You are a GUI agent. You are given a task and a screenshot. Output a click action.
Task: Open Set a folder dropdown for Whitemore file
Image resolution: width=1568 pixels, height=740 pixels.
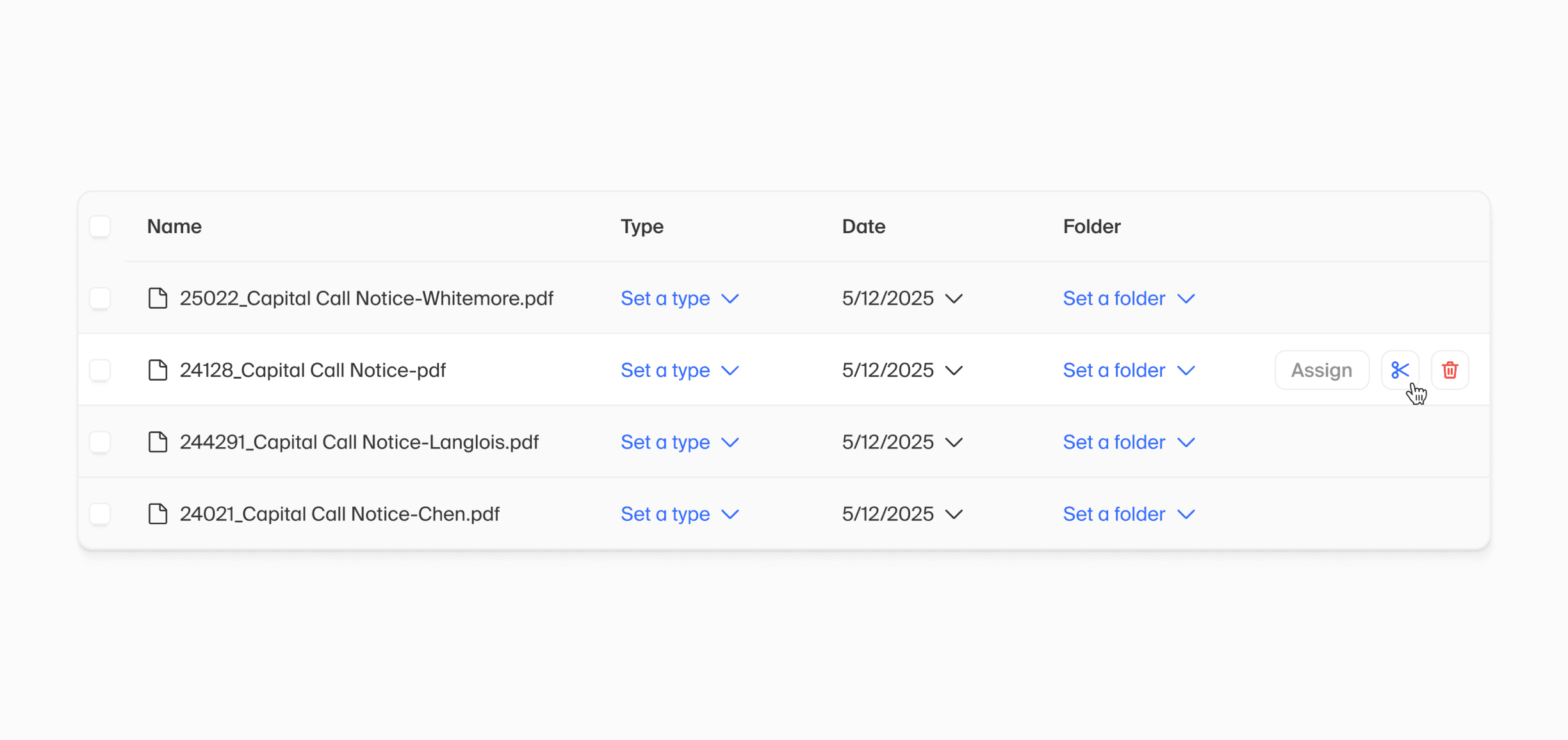tap(1128, 299)
